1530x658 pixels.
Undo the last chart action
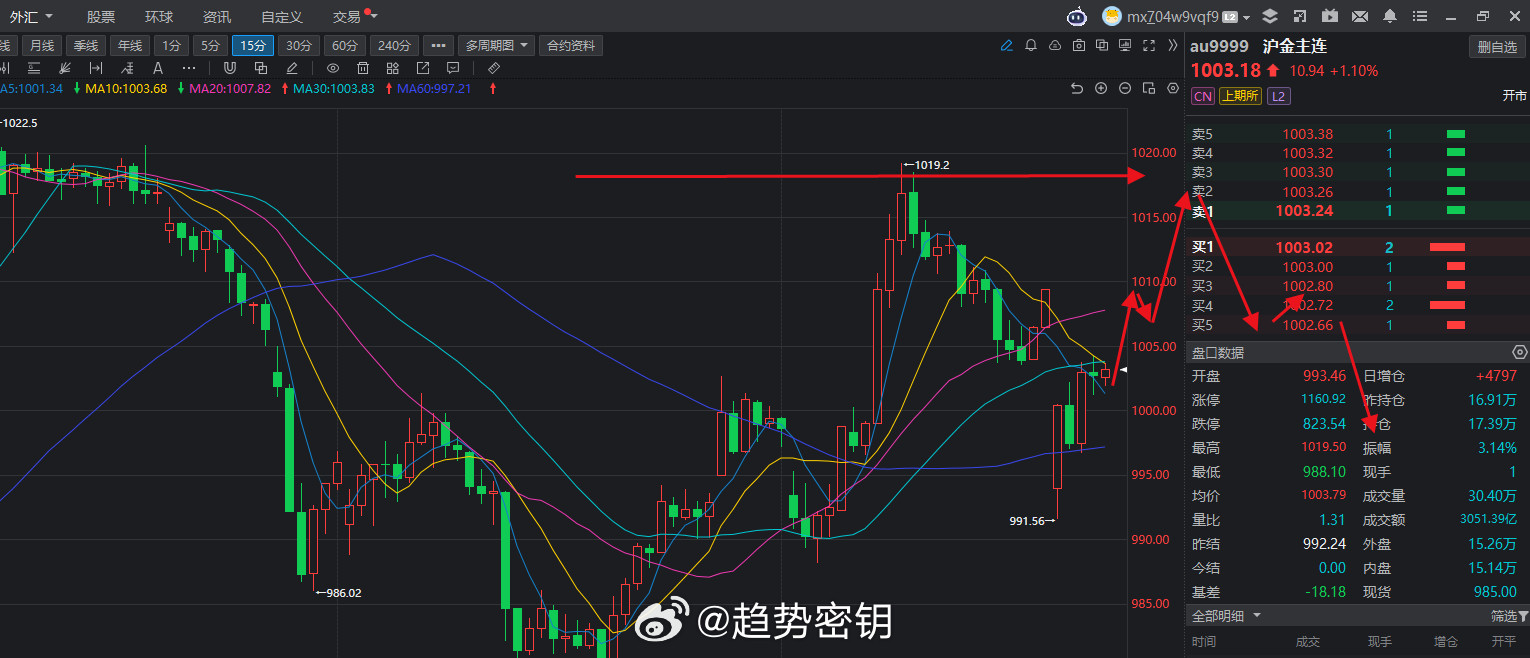[x=1077, y=88]
